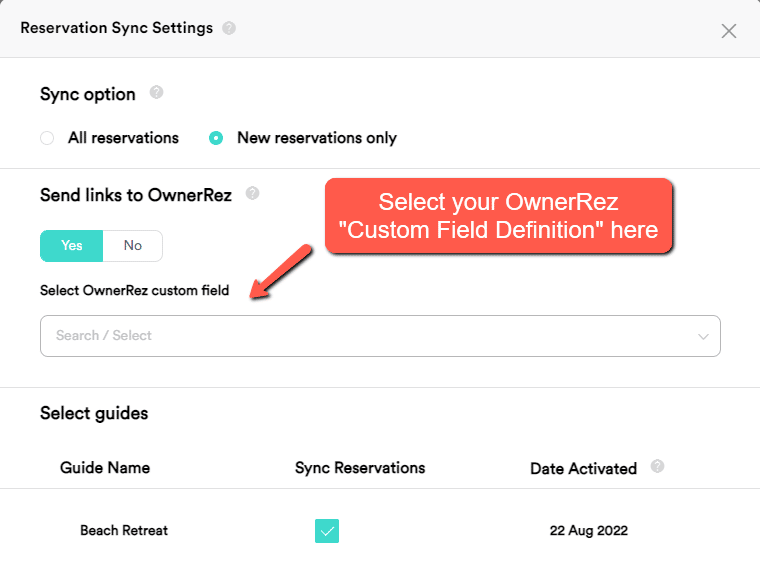Select the All reservations radio button
Image resolution: width=760 pixels, height=574 pixels.
tap(47, 138)
